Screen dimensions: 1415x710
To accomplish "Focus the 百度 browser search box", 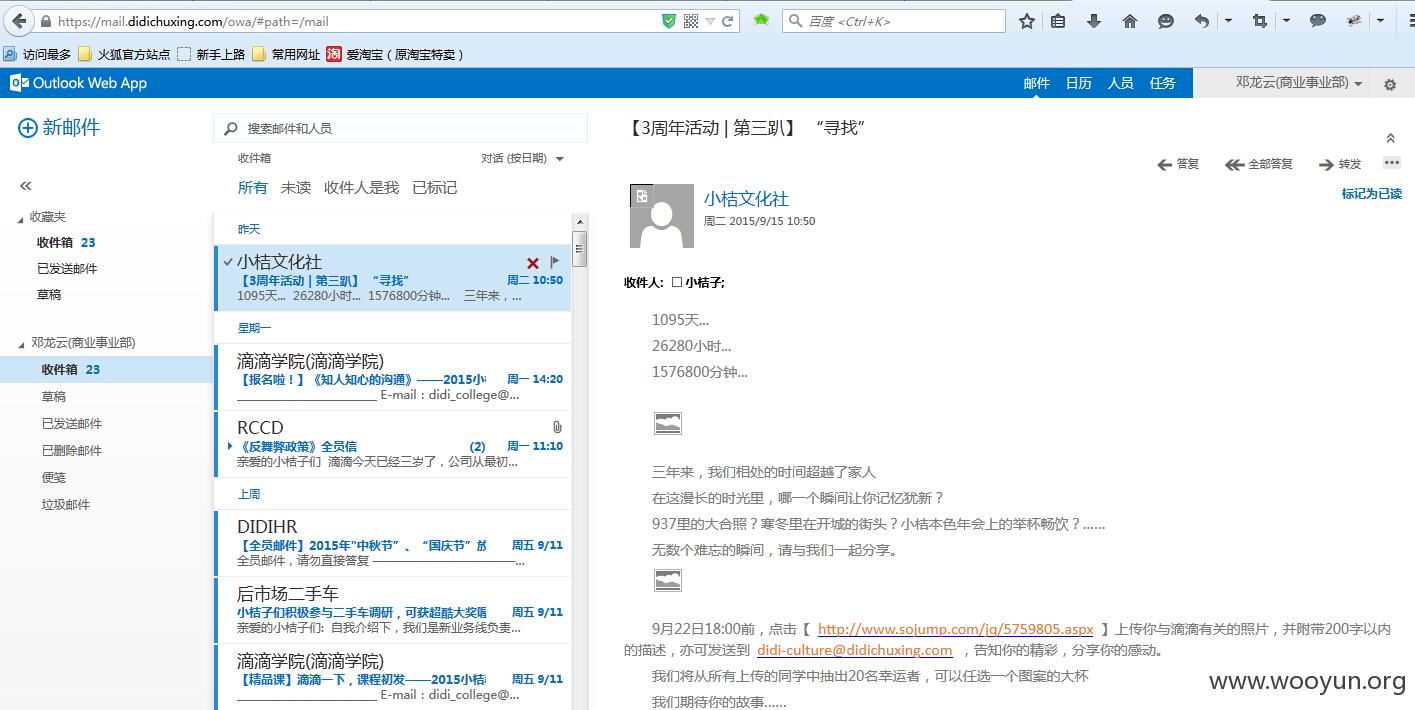I will [x=893, y=21].
